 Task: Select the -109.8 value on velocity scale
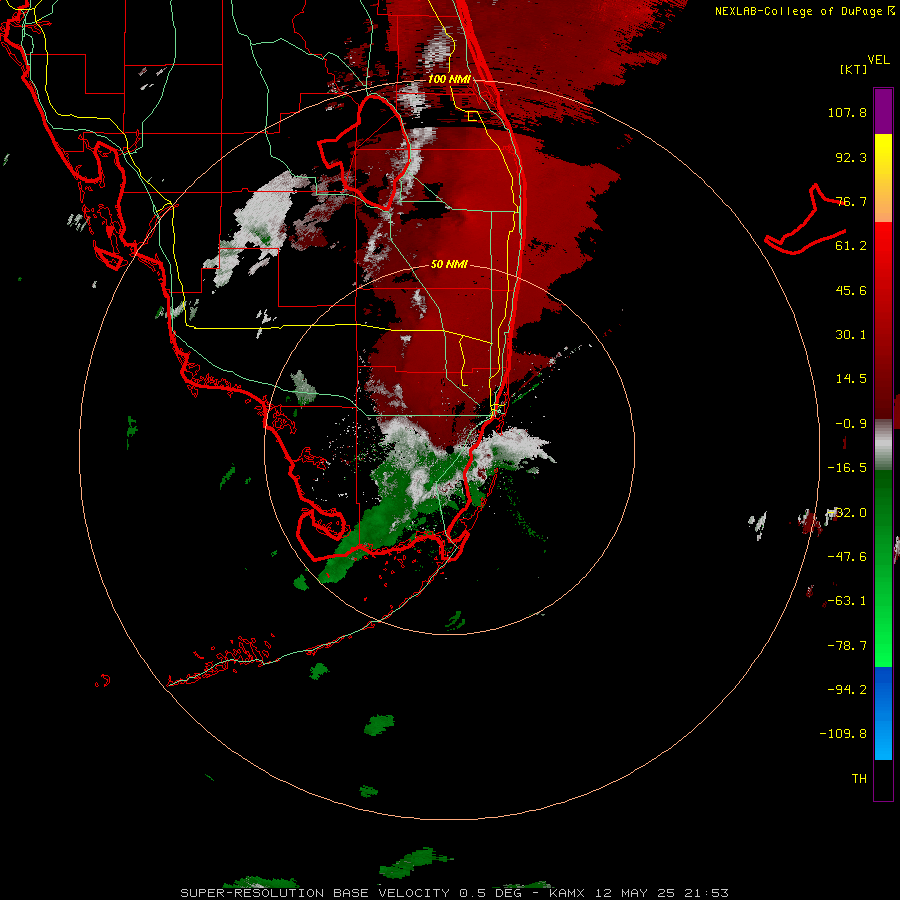[x=843, y=734]
